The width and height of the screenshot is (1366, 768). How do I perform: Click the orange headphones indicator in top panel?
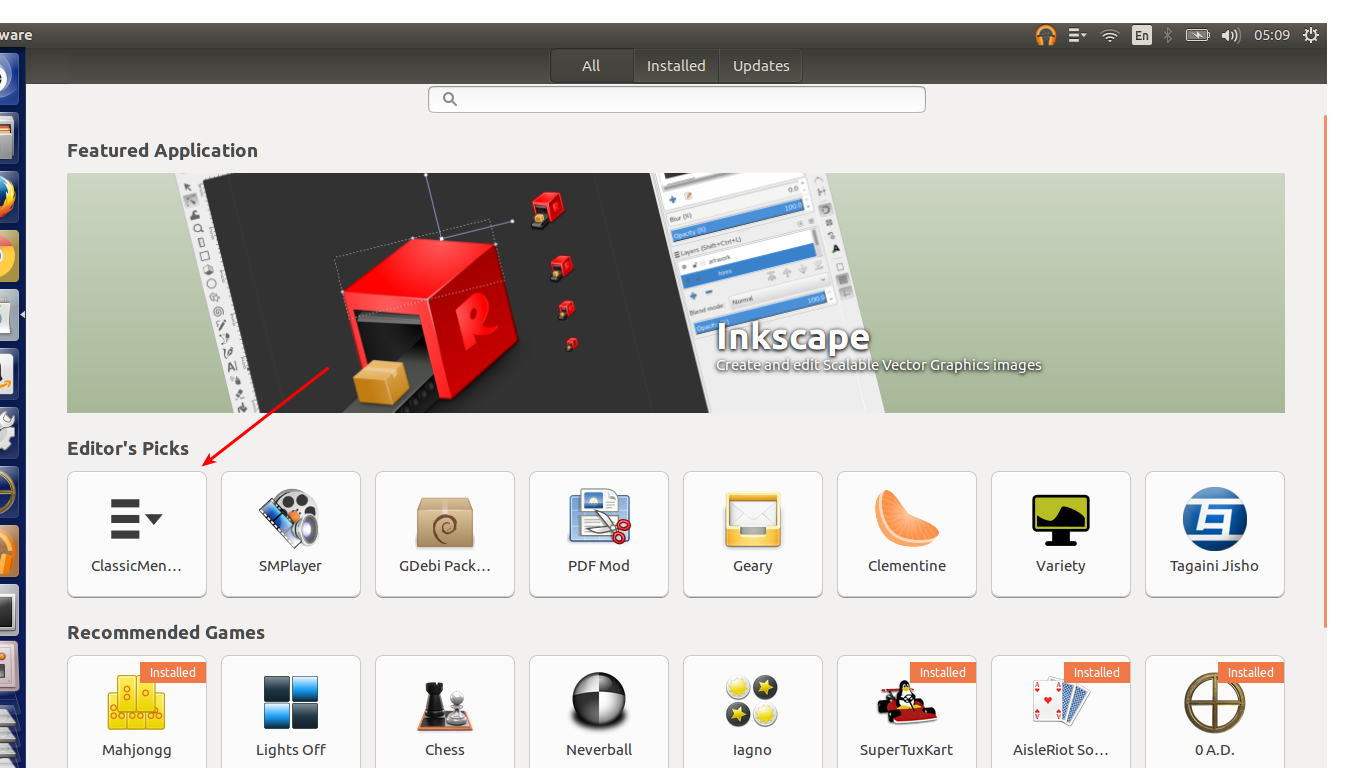coord(1046,35)
